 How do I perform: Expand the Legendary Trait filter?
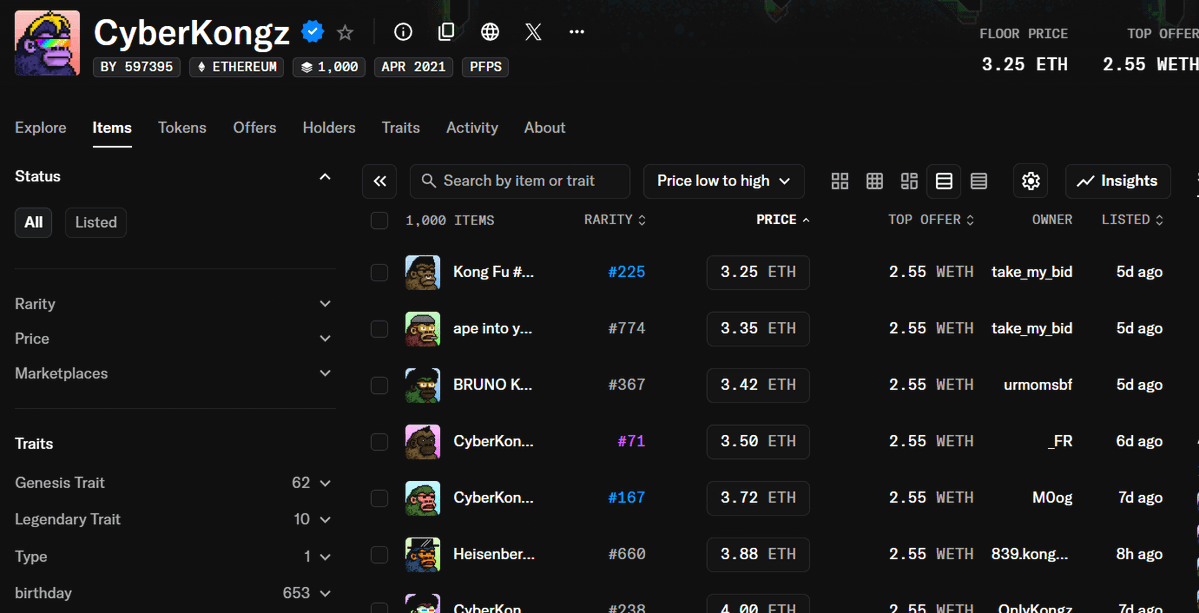(x=175, y=519)
